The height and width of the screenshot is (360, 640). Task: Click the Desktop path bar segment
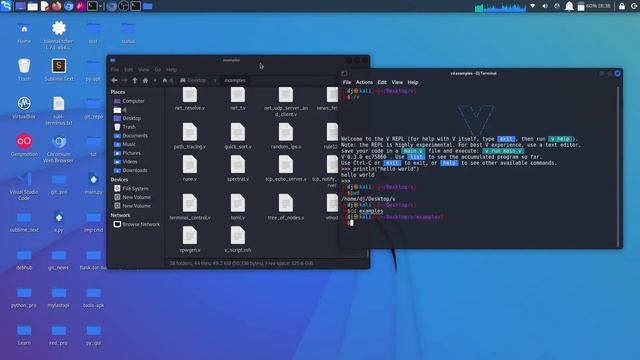click(x=193, y=80)
